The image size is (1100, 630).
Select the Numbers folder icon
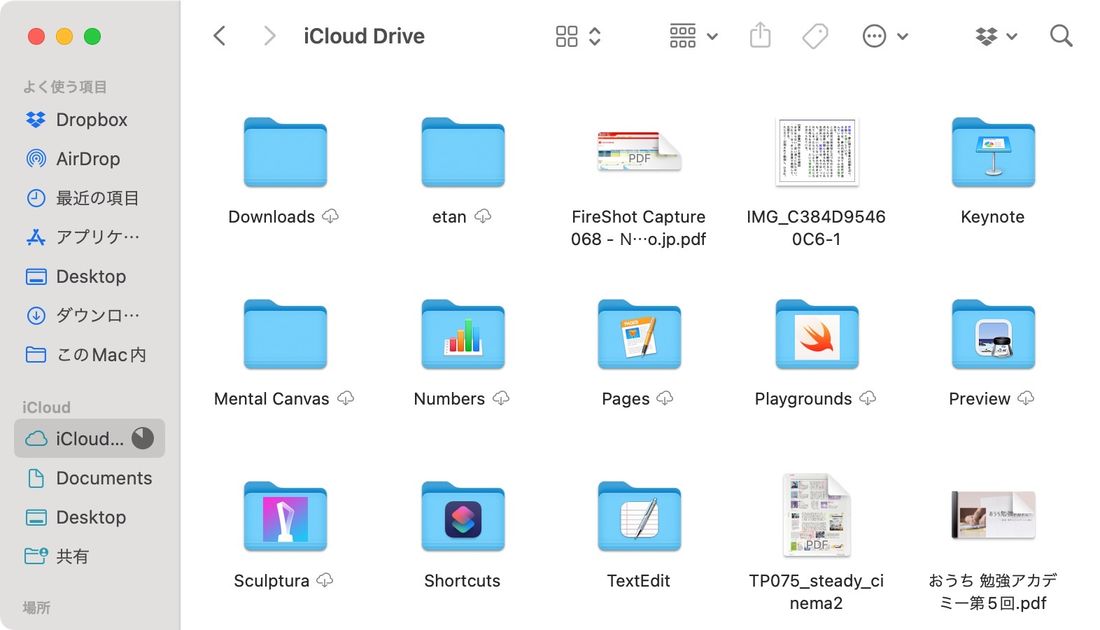tap(463, 334)
